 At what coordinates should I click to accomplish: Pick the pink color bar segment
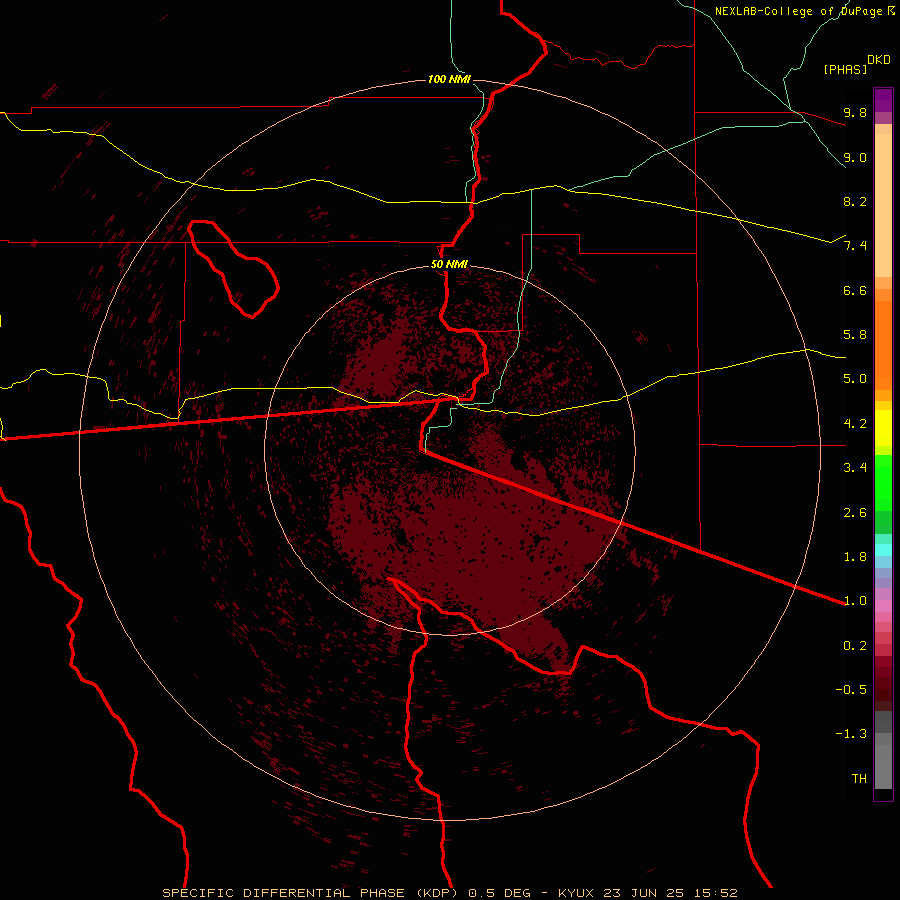tap(883, 606)
